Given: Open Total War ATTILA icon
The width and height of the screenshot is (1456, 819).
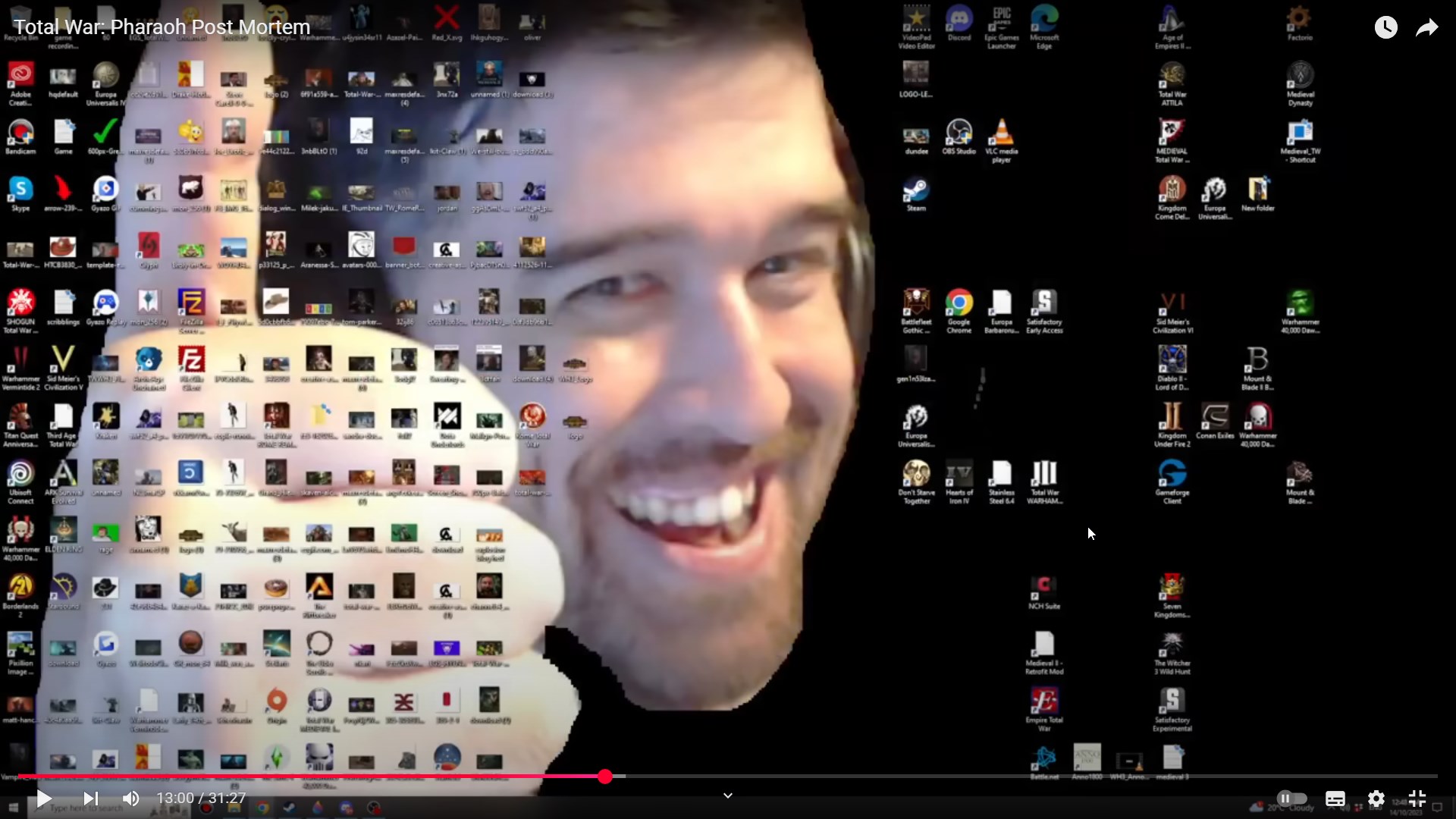Looking at the screenshot, I should (1172, 84).
